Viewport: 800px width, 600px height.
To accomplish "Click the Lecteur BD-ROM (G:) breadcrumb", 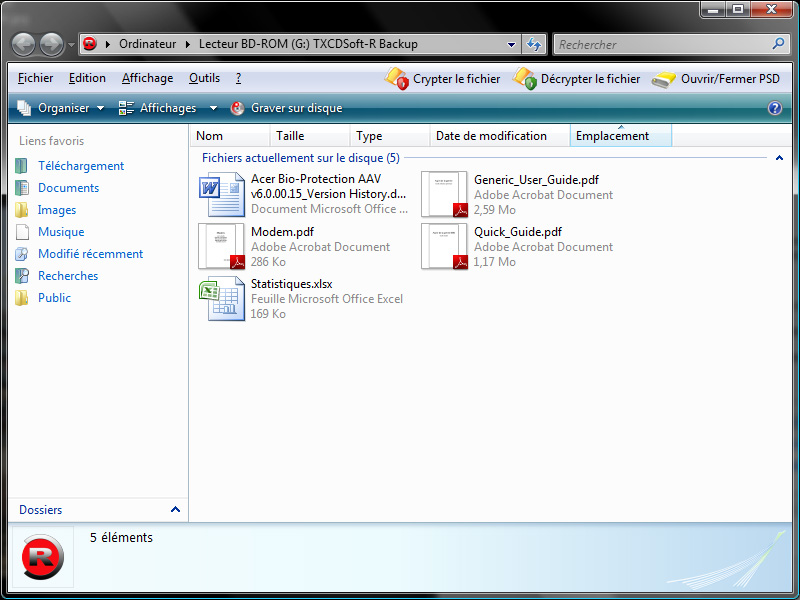I will (x=308, y=44).
